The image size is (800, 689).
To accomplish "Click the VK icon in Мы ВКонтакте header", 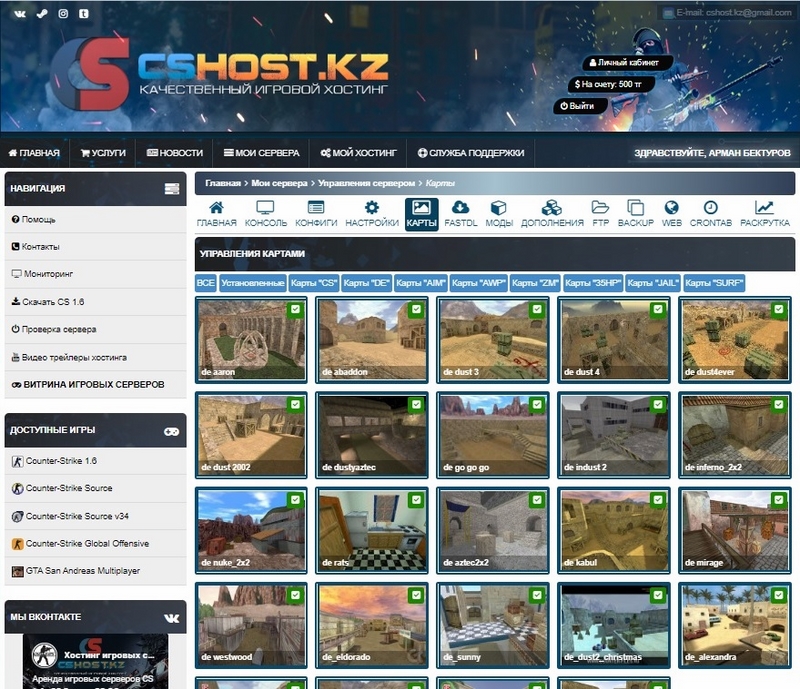I will click(172, 619).
